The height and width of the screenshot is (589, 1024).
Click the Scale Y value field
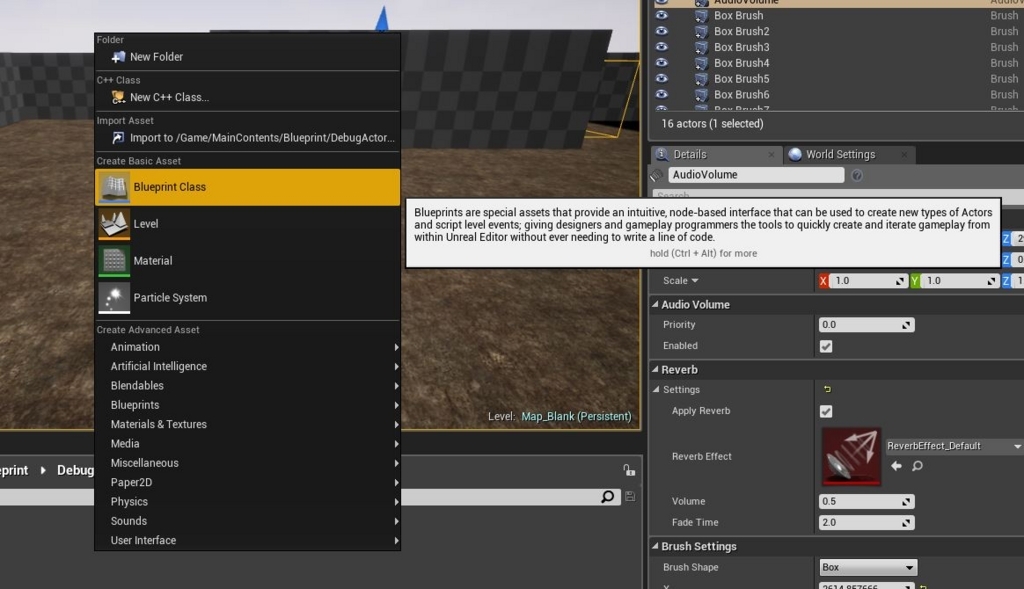[960, 281]
